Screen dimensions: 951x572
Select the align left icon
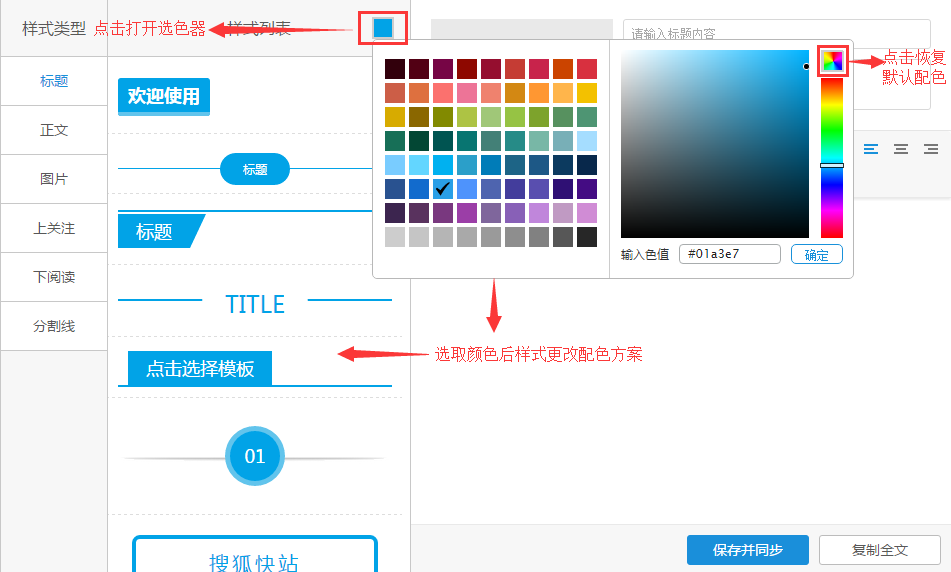(x=871, y=149)
